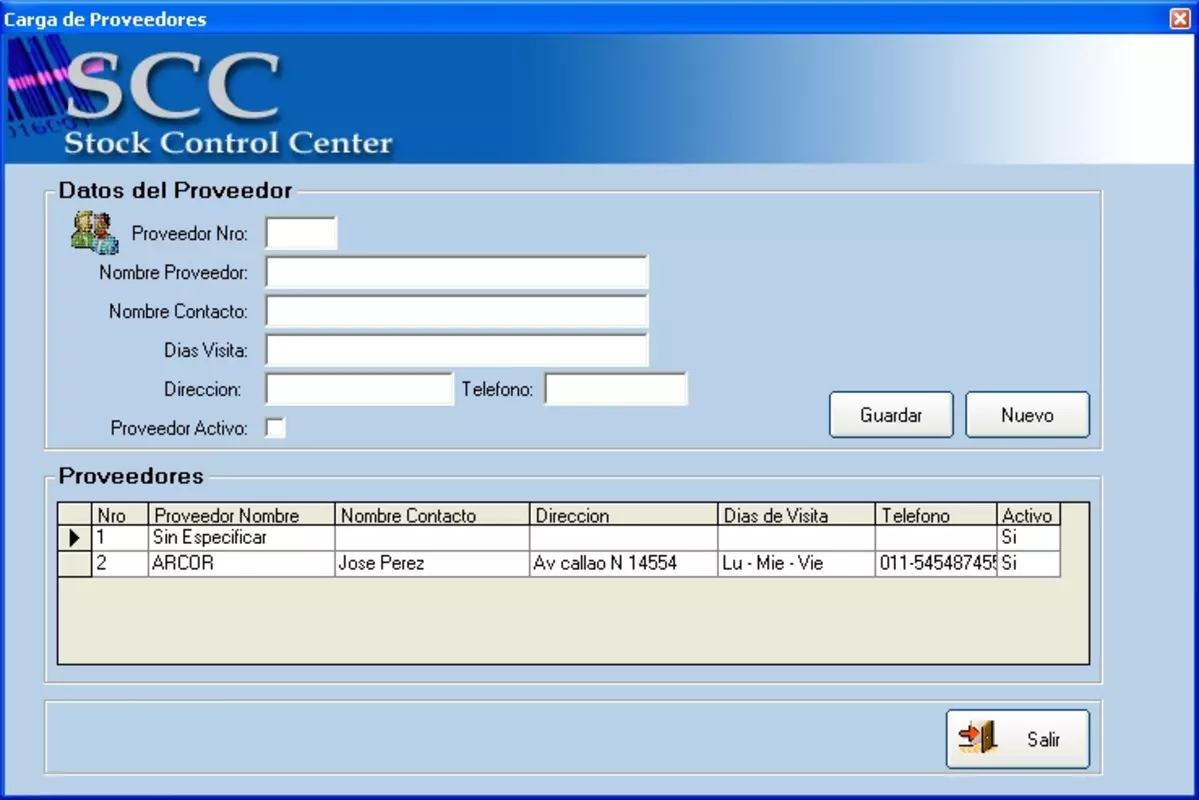Focus the Nombre Contacto input field

pyautogui.click(x=457, y=311)
